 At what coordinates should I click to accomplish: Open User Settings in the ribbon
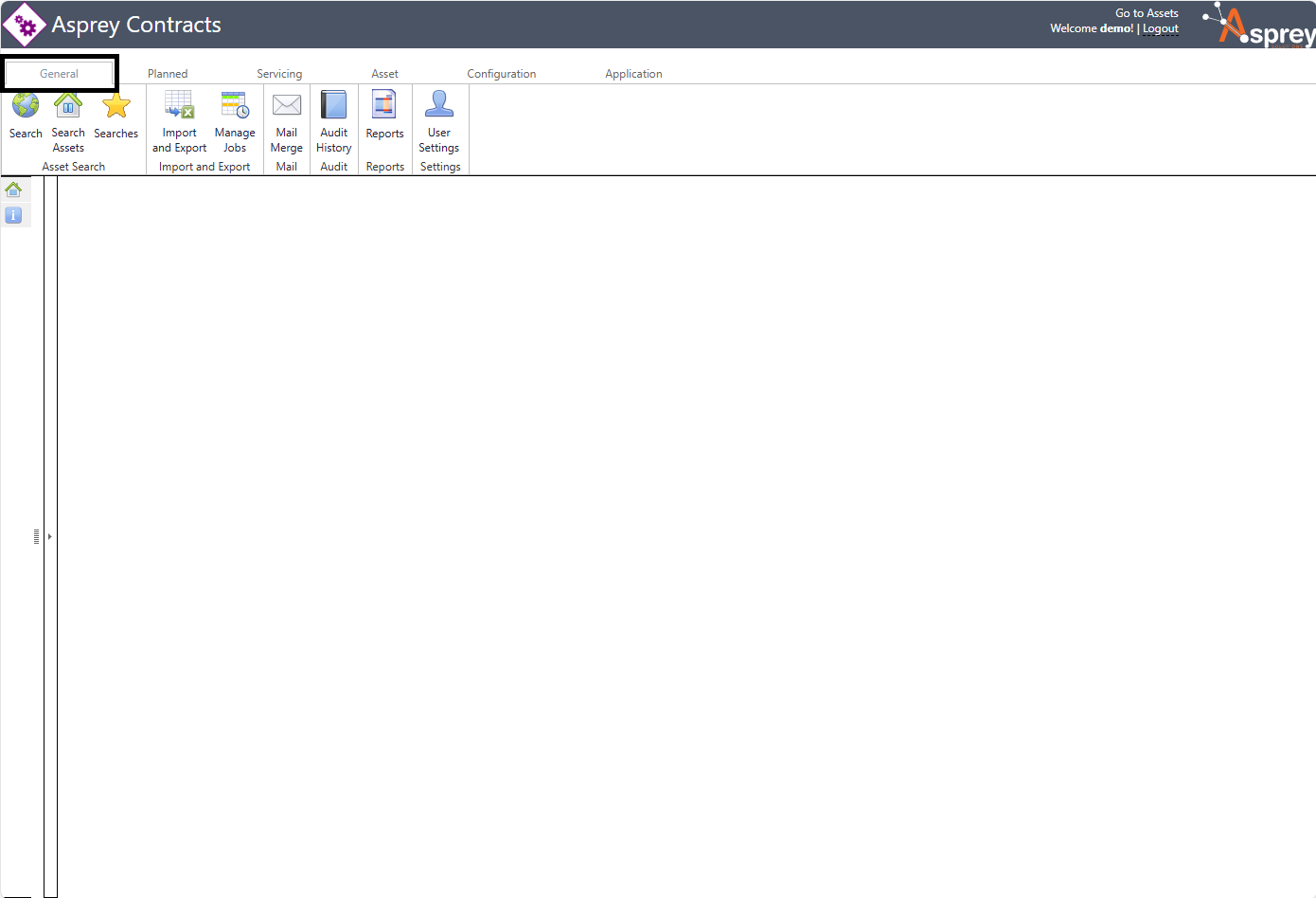439,105
